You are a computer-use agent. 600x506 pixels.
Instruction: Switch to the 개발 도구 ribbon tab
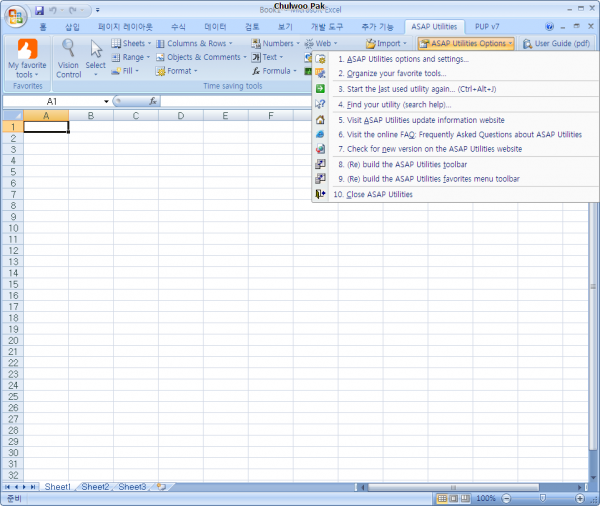[326, 26]
